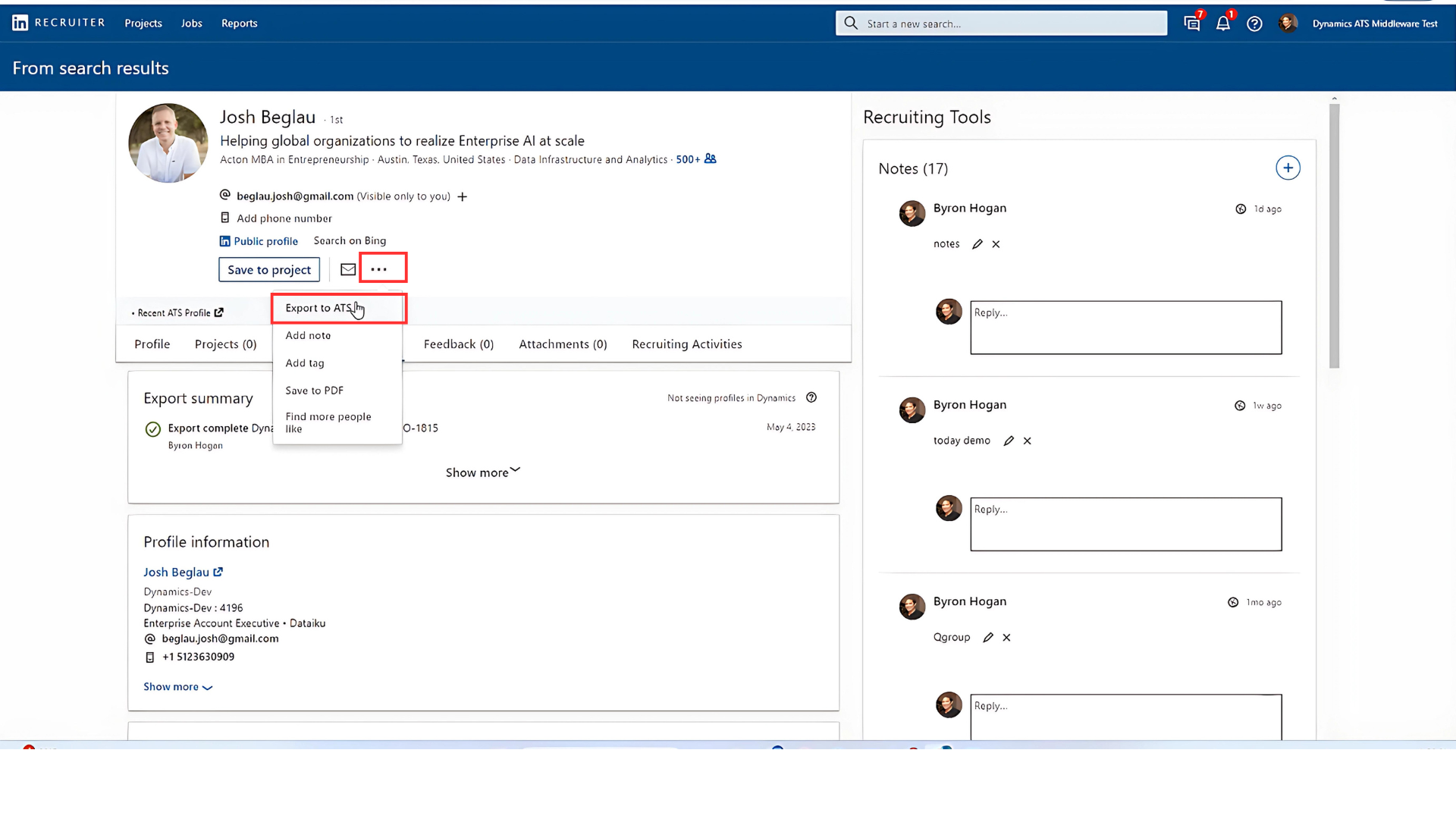The height and width of the screenshot is (819, 1456).
Task: Click visibility icon beside '1w ago'
Action: [1240, 406]
